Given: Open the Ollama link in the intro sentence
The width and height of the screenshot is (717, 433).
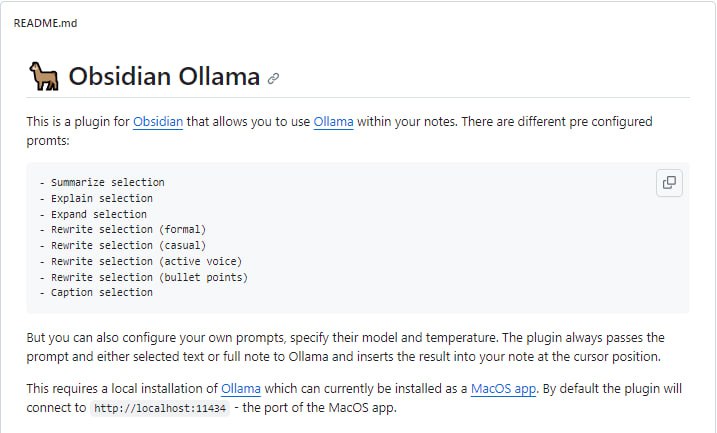Looking at the screenshot, I should coord(333,122).
